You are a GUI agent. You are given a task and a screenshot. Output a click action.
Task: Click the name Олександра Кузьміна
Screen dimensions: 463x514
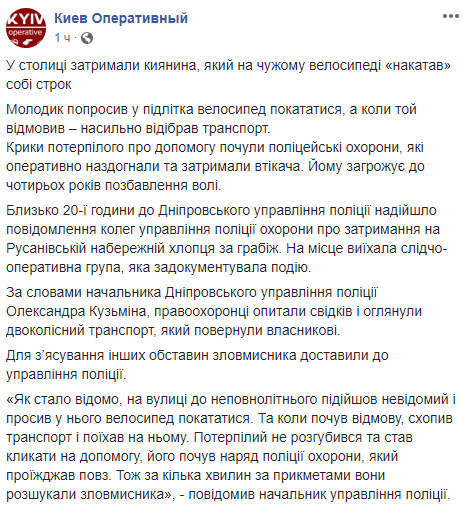[x=76, y=311]
